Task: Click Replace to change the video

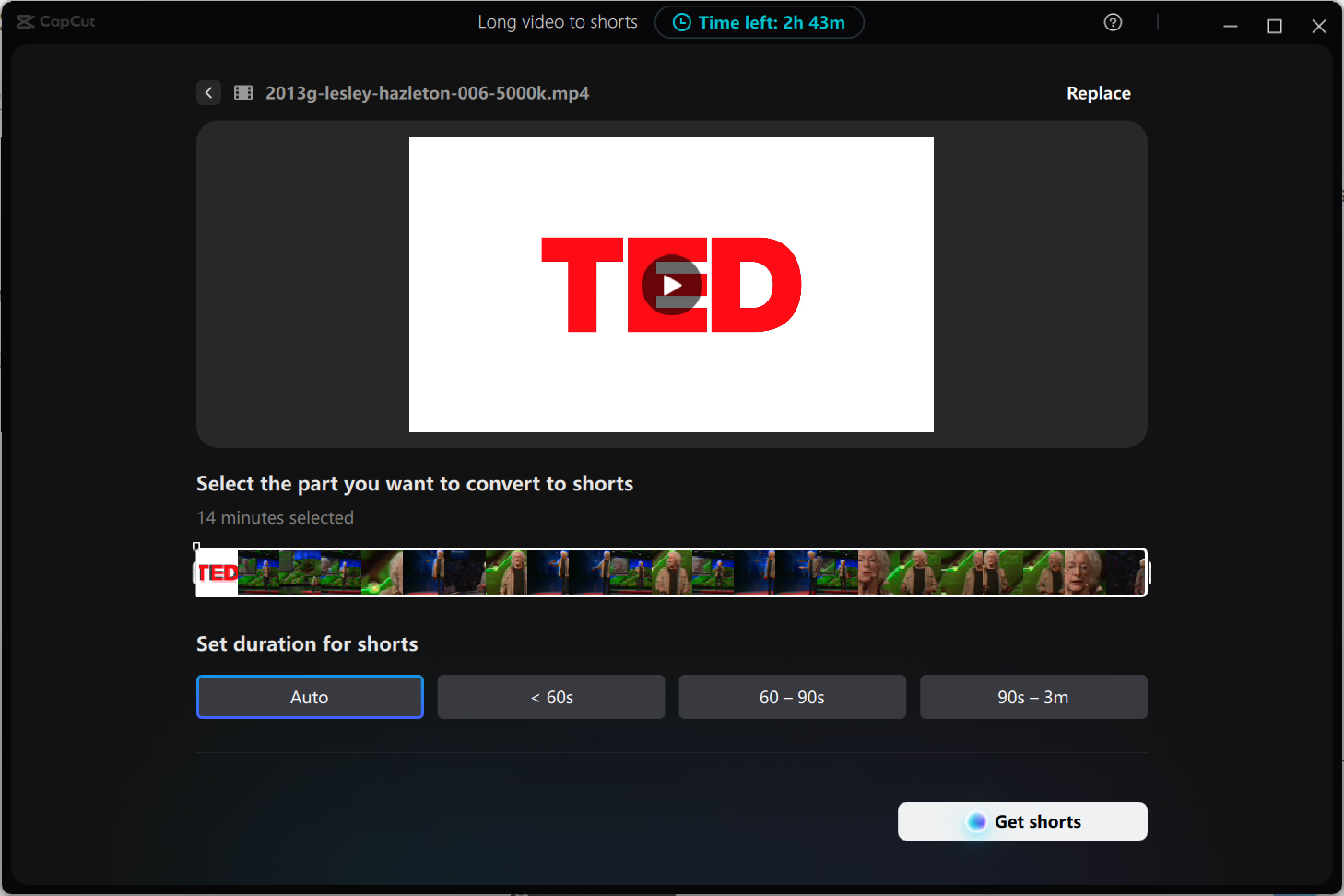Action: (x=1099, y=93)
